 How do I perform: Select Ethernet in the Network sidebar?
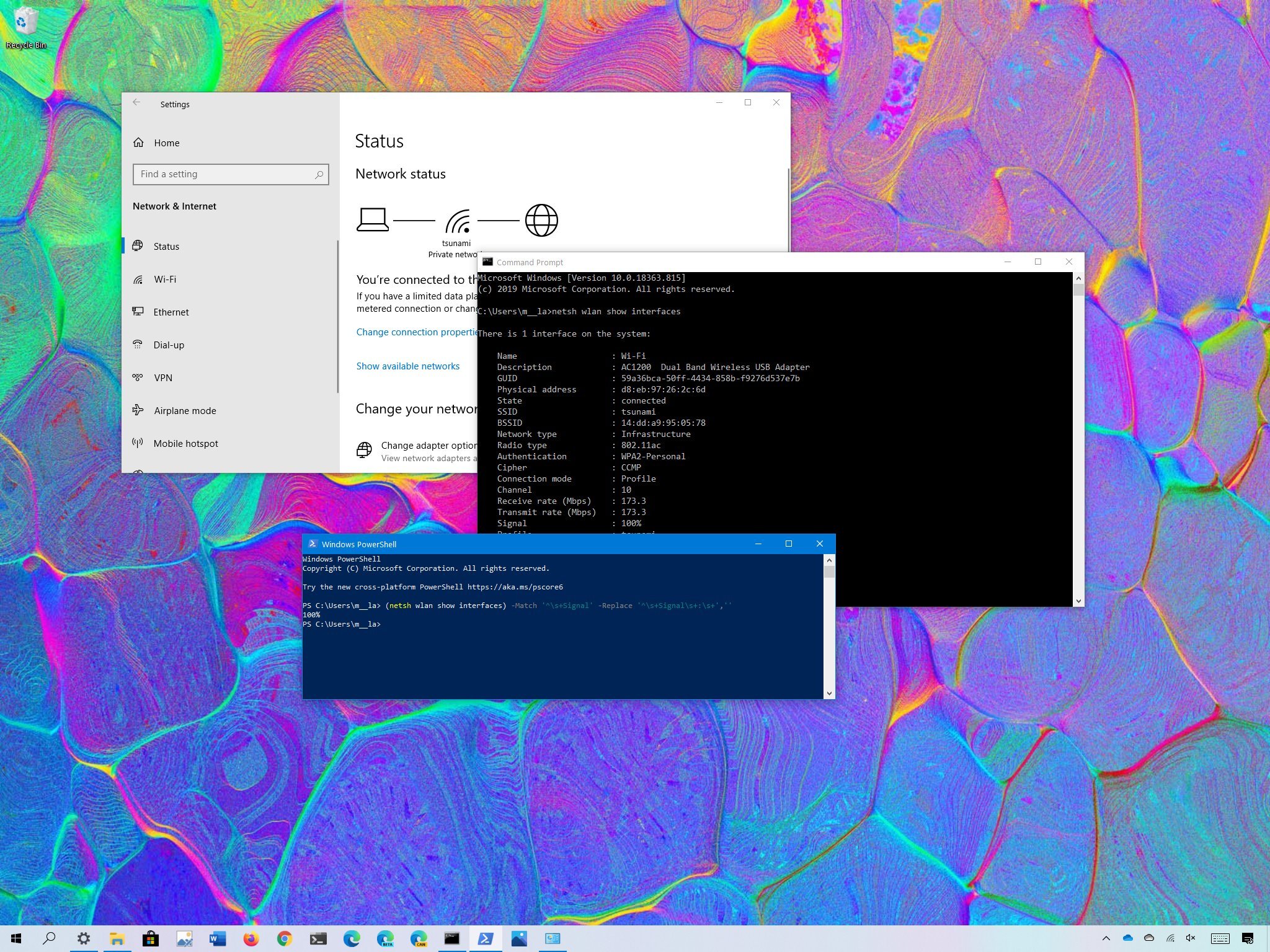click(171, 312)
